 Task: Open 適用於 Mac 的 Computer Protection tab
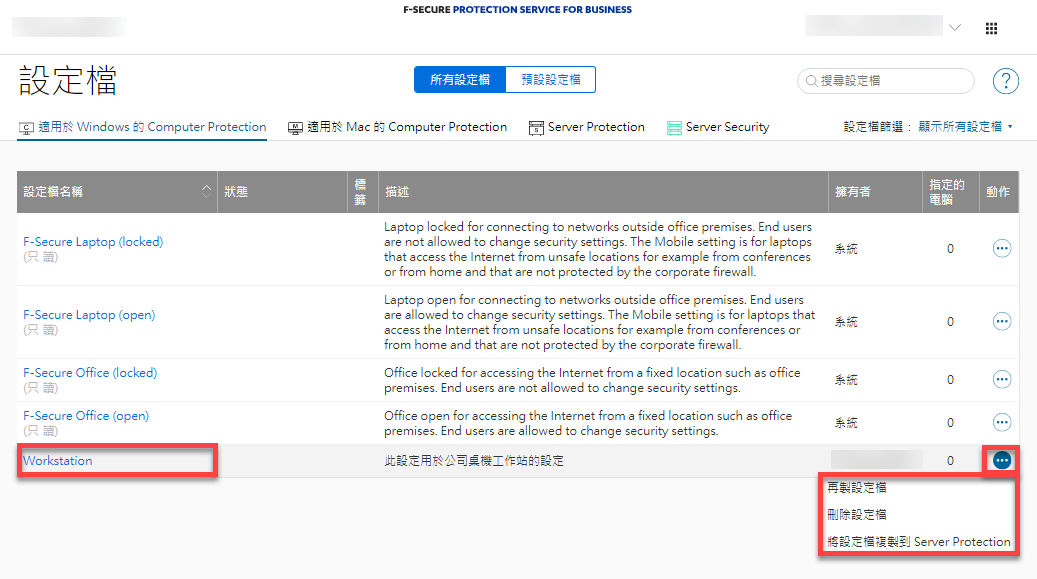pos(397,127)
